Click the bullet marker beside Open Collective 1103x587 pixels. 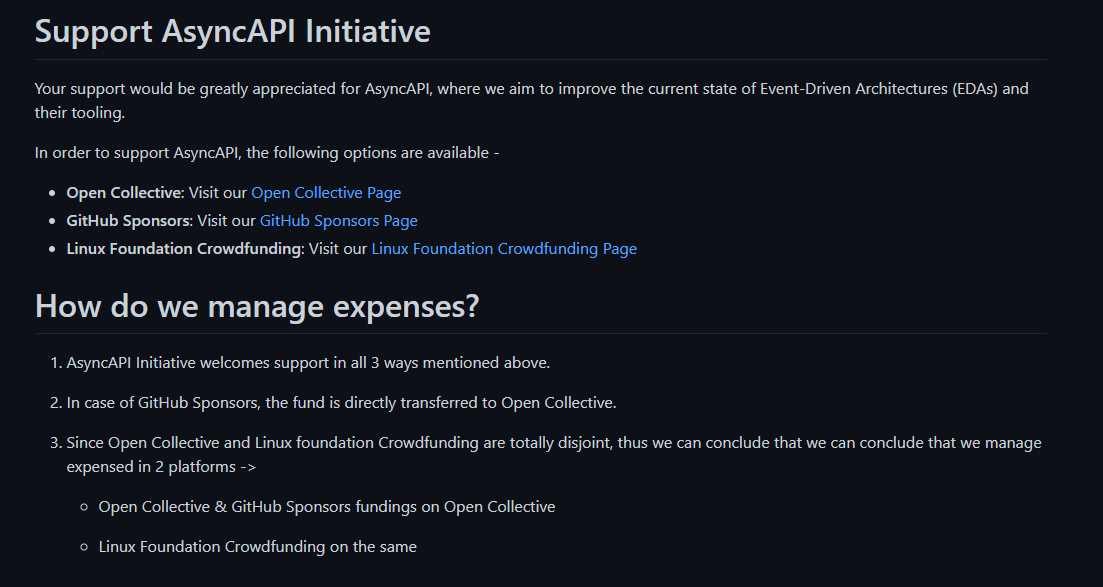pyautogui.click(x=51, y=192)
